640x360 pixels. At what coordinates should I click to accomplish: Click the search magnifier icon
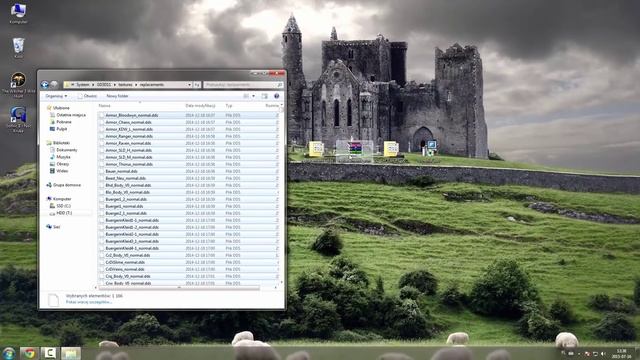pos(280,84)
